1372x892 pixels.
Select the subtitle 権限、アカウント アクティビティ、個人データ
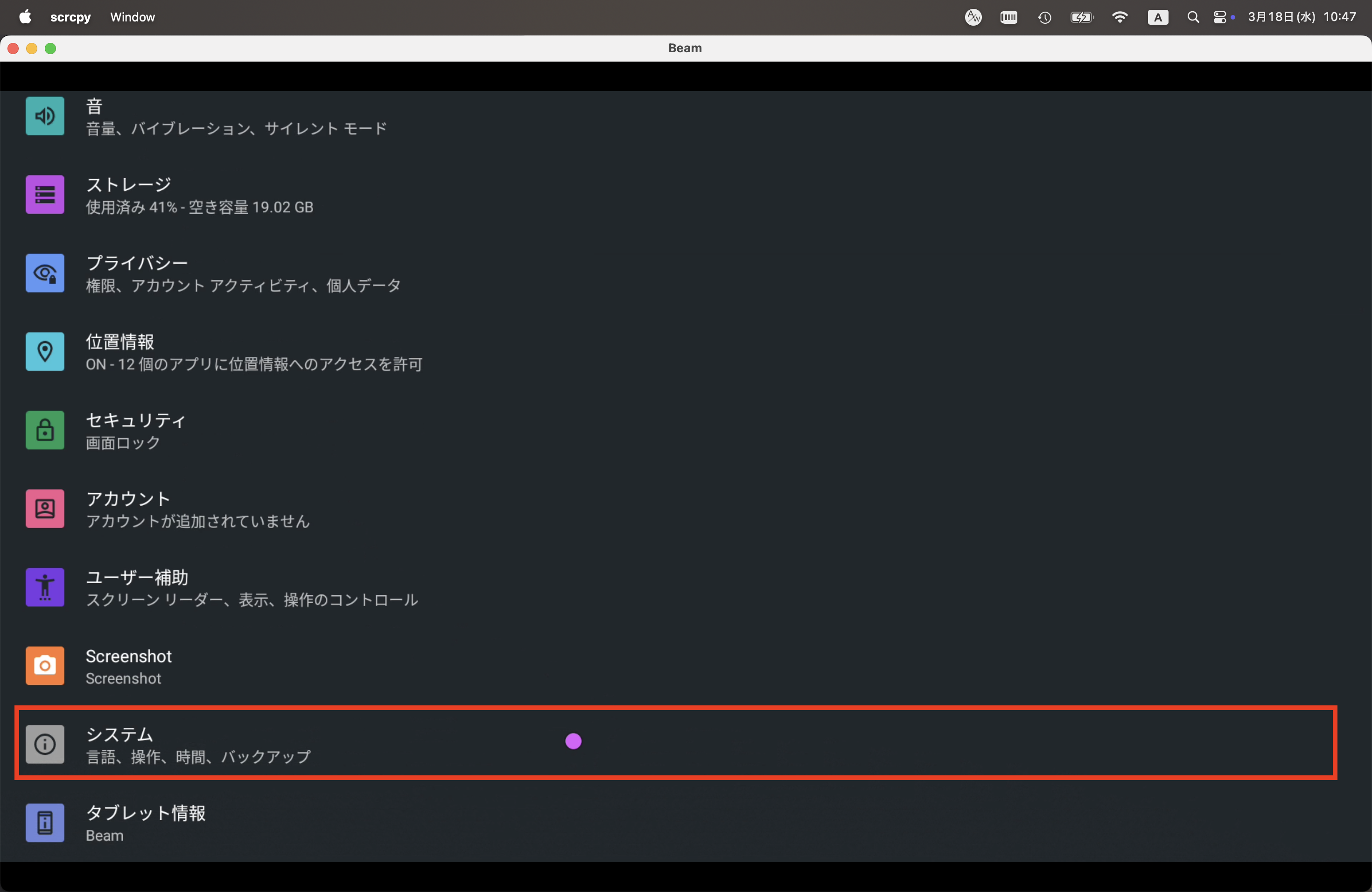[x=243, y=286]
